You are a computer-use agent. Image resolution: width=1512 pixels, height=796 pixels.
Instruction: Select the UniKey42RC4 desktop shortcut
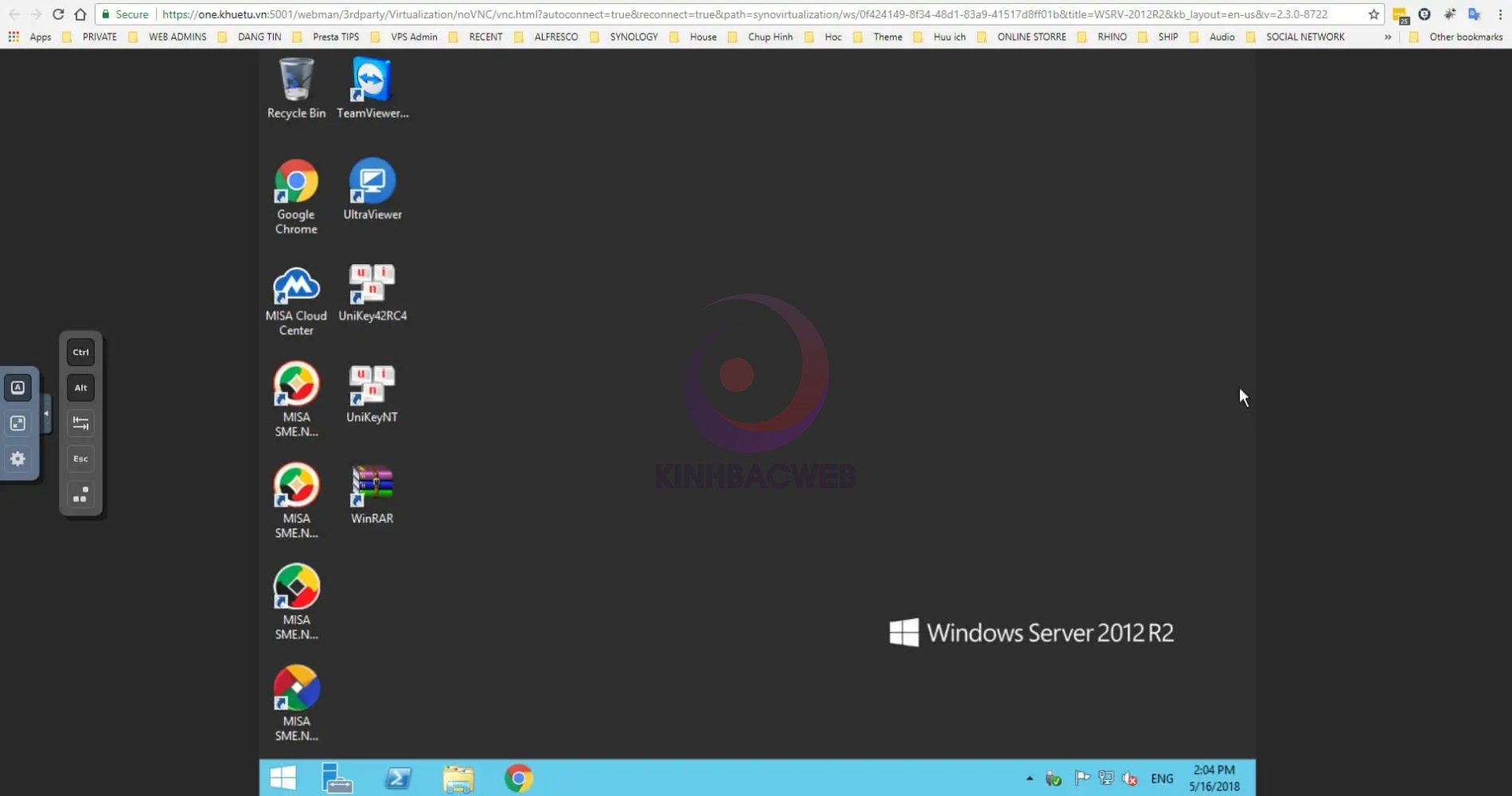tap(372, 293)
